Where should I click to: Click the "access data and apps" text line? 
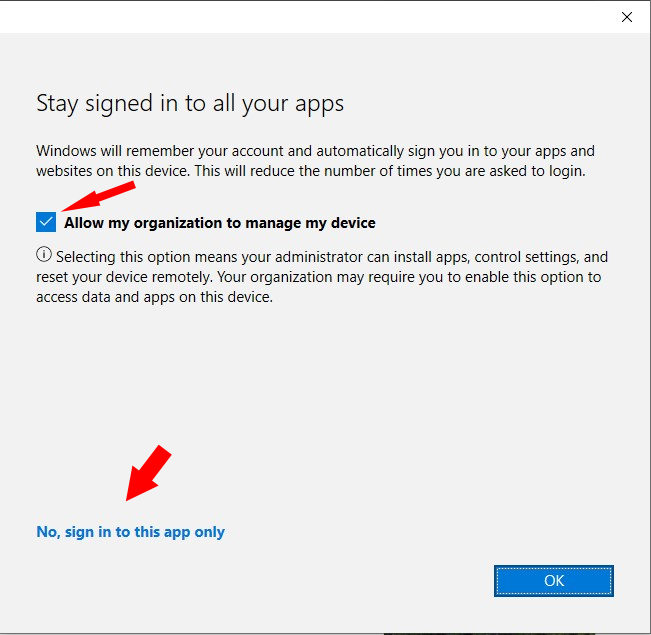155,297
